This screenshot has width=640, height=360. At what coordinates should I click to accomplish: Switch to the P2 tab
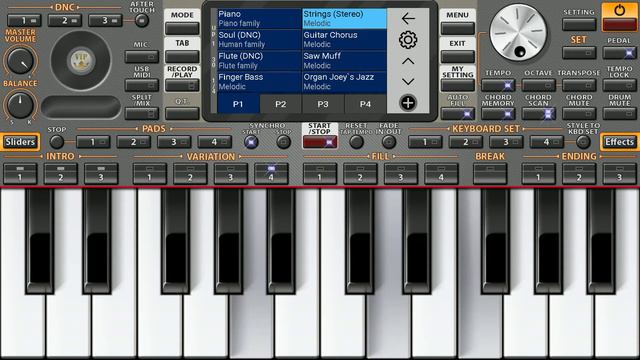pos(280,104)
